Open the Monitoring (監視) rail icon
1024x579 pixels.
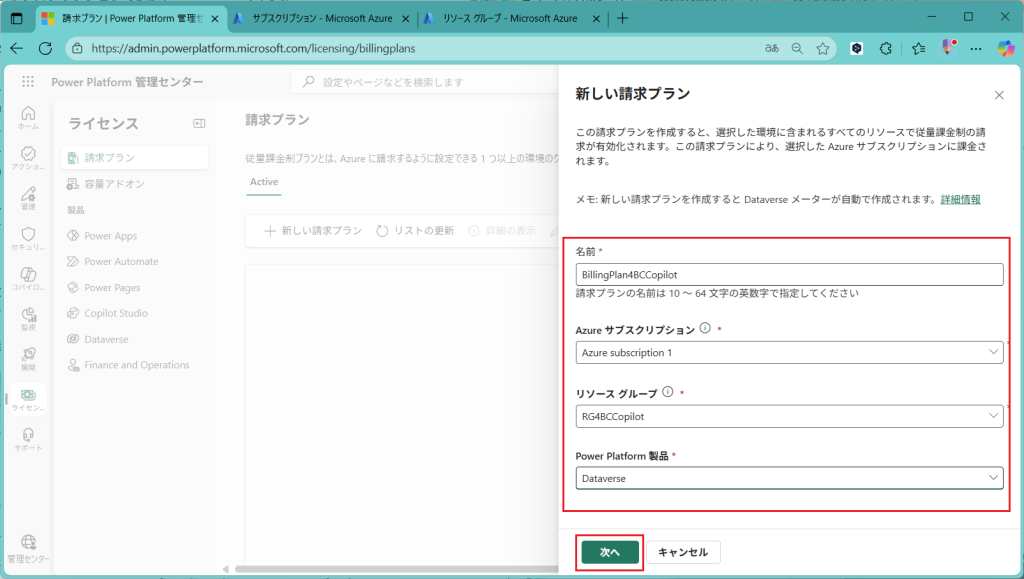(28, 319)
